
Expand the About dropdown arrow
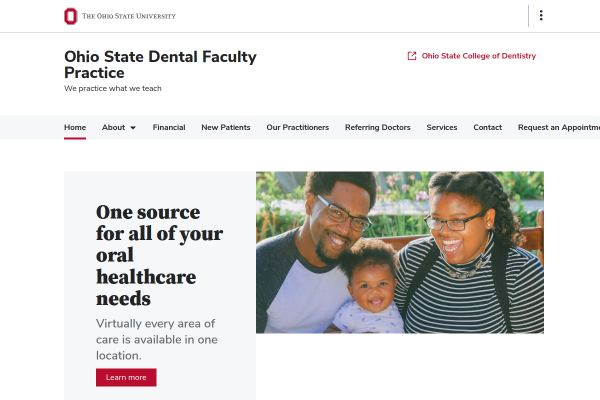(133, 128)
